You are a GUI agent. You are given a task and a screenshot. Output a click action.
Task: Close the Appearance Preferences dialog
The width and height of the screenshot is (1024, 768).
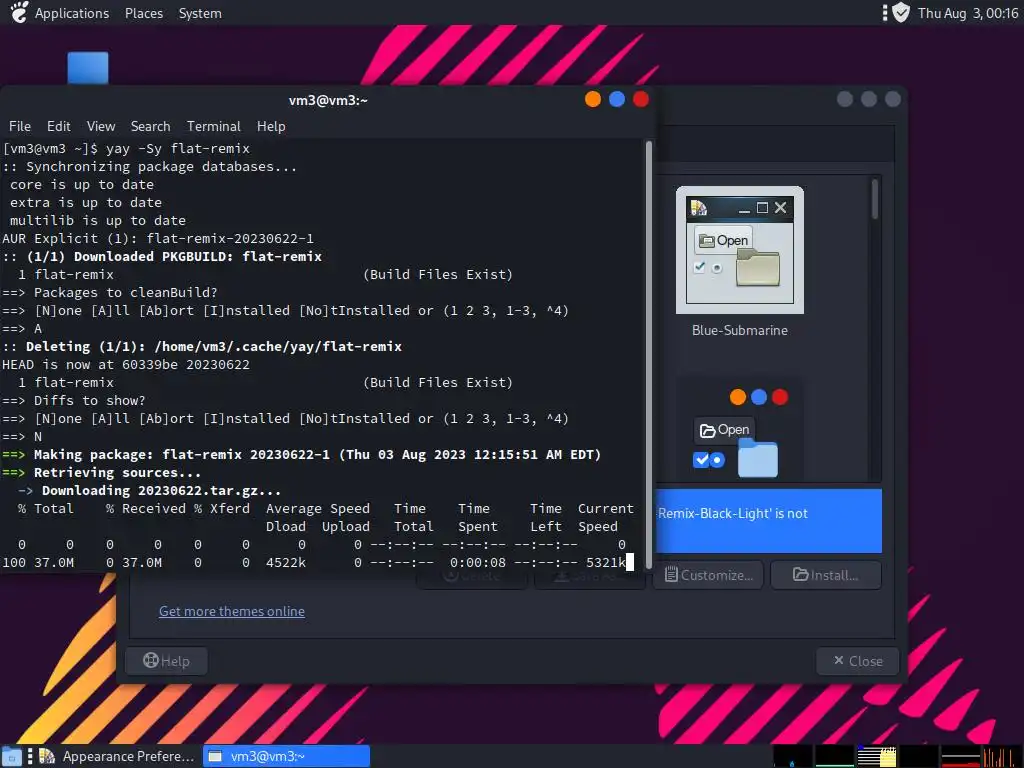click(857, 661)
